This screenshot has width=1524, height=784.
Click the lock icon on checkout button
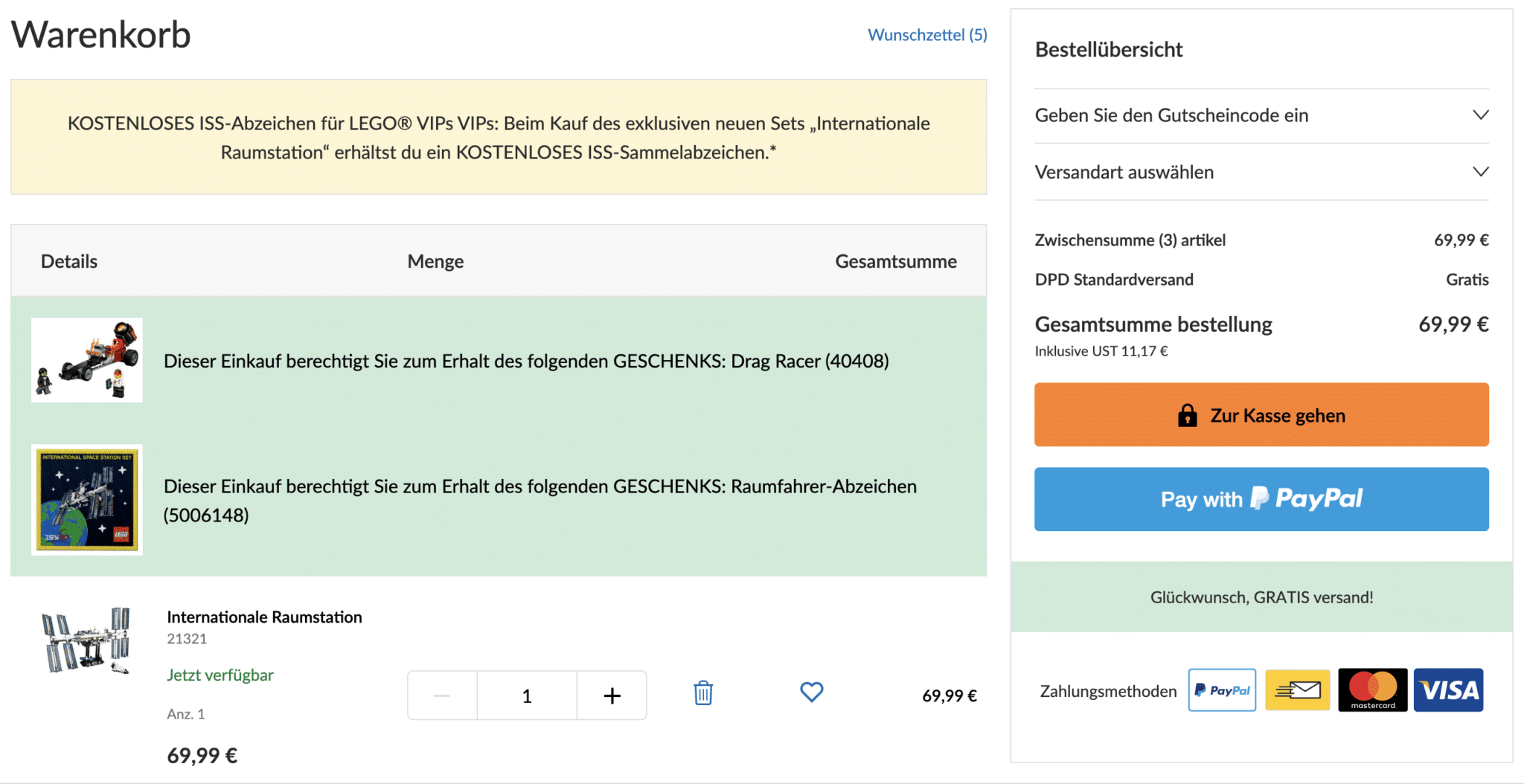[1188, 415]
